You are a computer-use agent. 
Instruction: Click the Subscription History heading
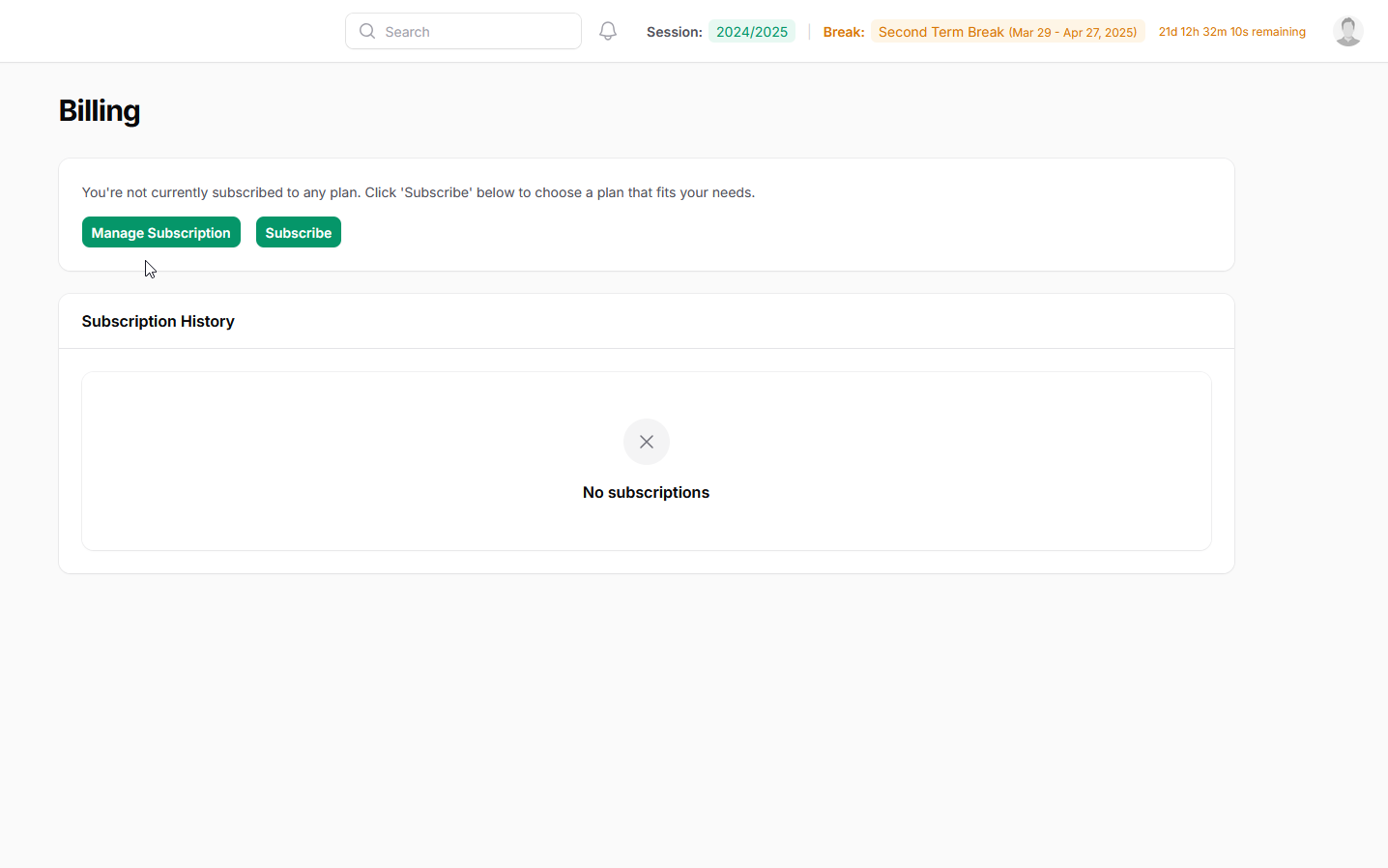coord(158,321)
